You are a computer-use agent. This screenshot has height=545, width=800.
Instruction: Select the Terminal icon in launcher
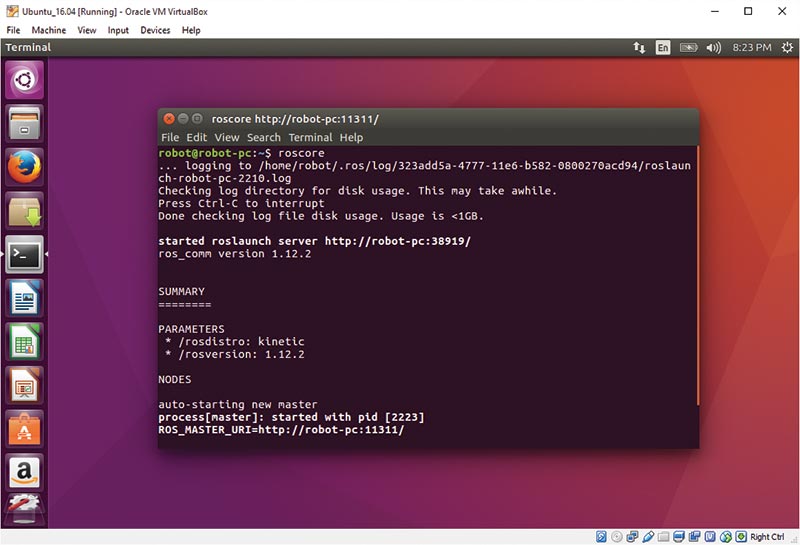tap(24, 254)
